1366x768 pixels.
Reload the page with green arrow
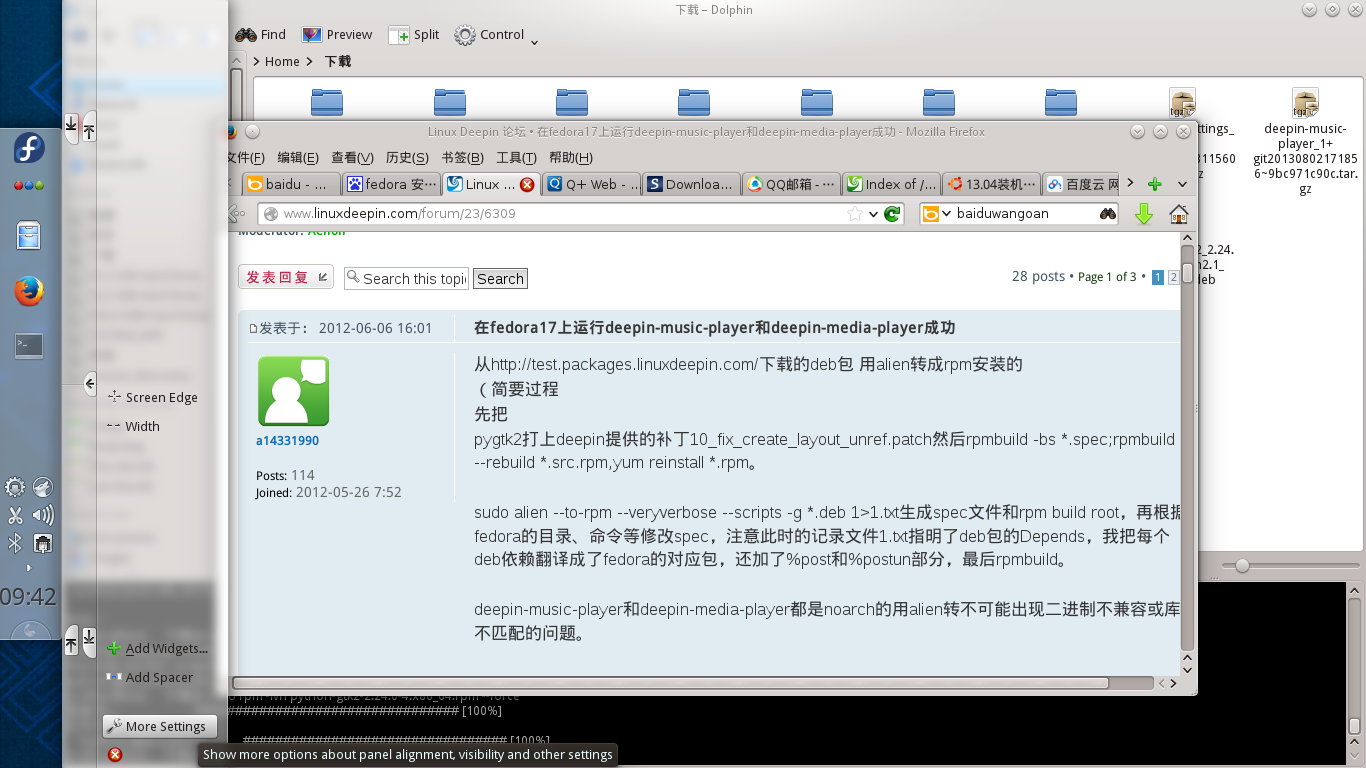(x=891, y=213)
